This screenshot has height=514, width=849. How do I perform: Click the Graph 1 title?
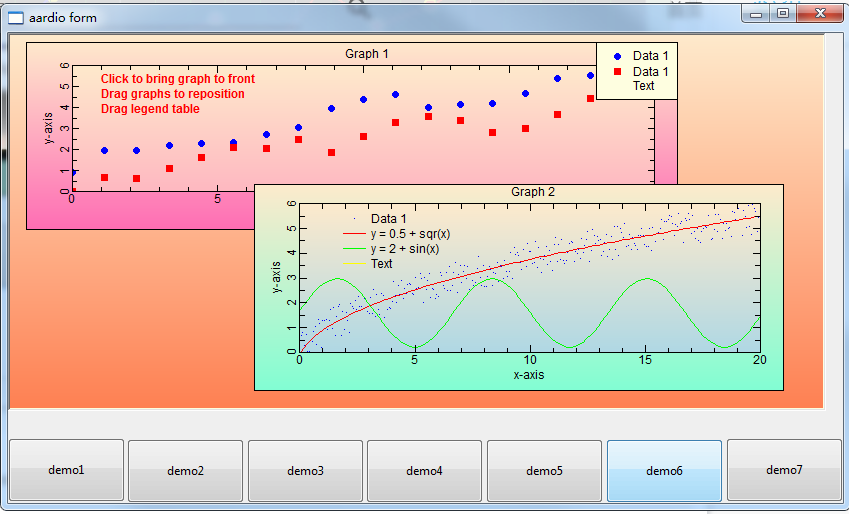click(x=367, y=54)
